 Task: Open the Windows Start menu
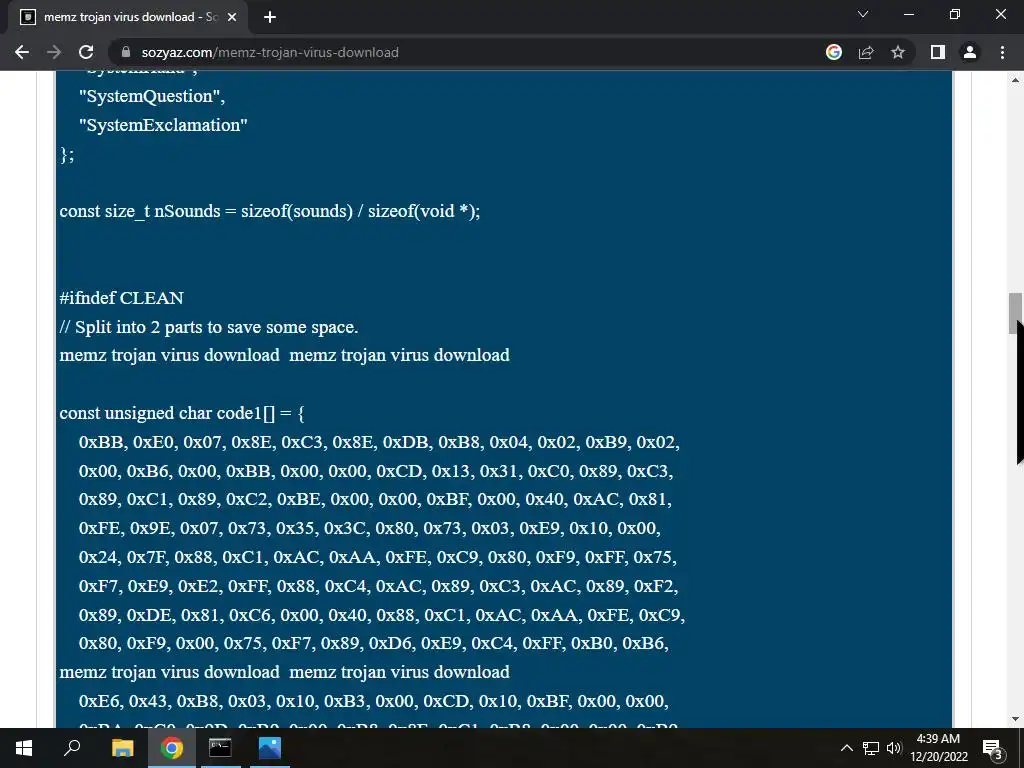click(24, 748)
